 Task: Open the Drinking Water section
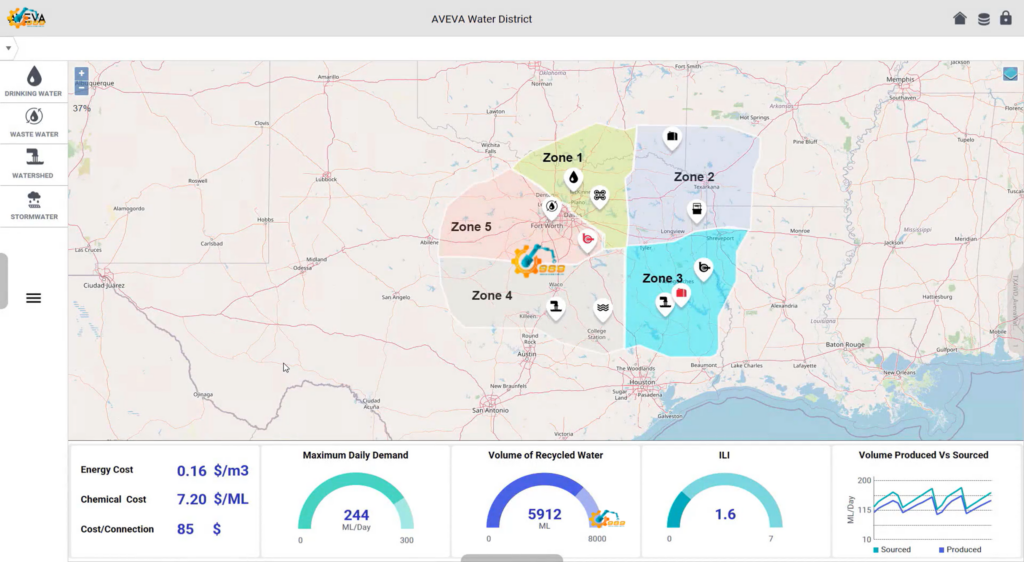coord(34,81)
